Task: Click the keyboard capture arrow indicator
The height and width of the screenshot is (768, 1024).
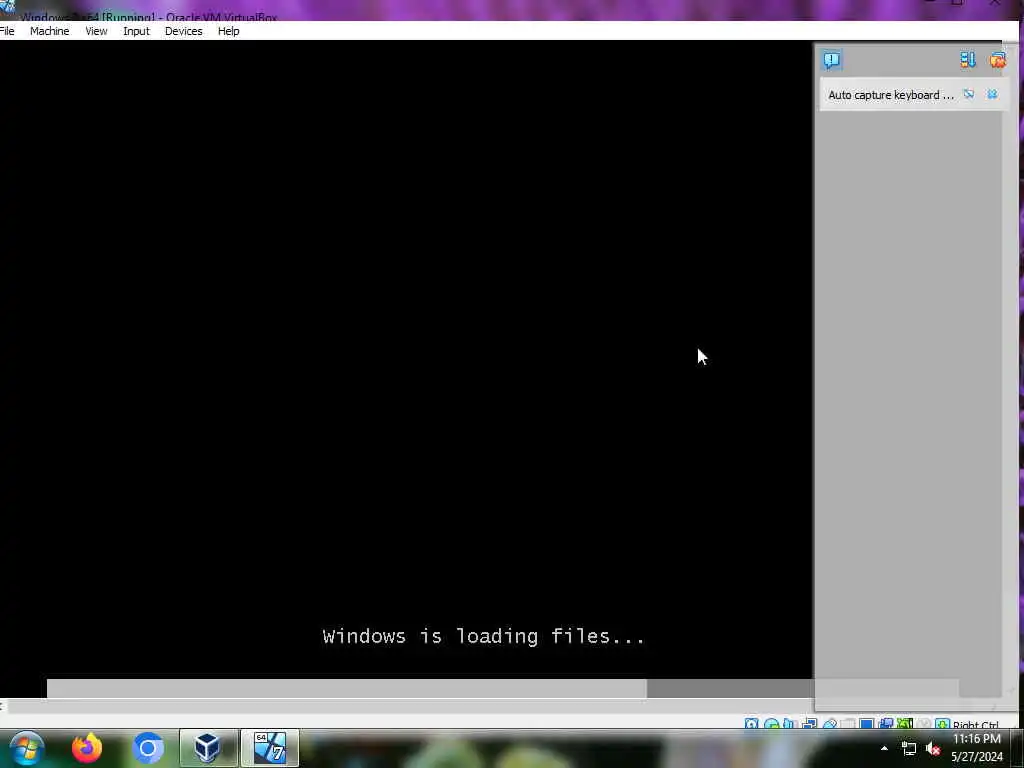Action: (942, 724)
